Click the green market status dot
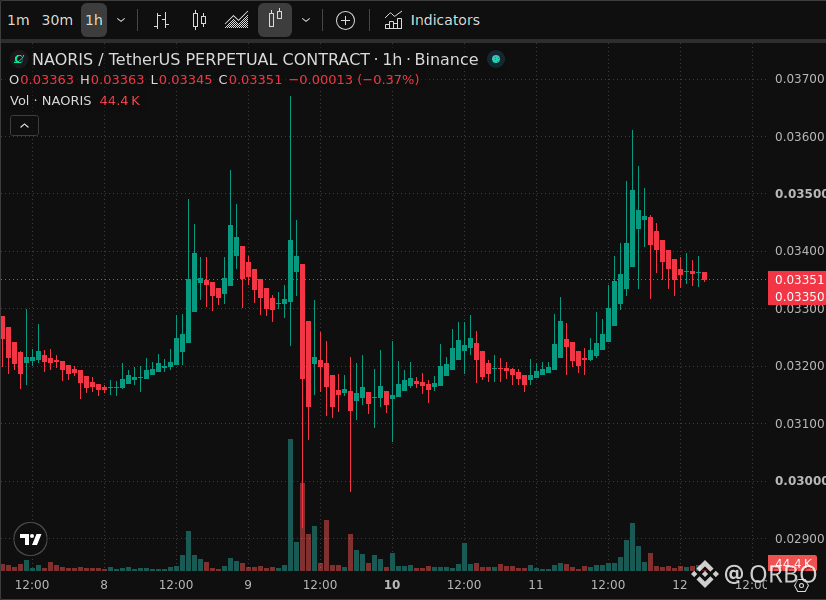826x600 pixels. point(496,59)
